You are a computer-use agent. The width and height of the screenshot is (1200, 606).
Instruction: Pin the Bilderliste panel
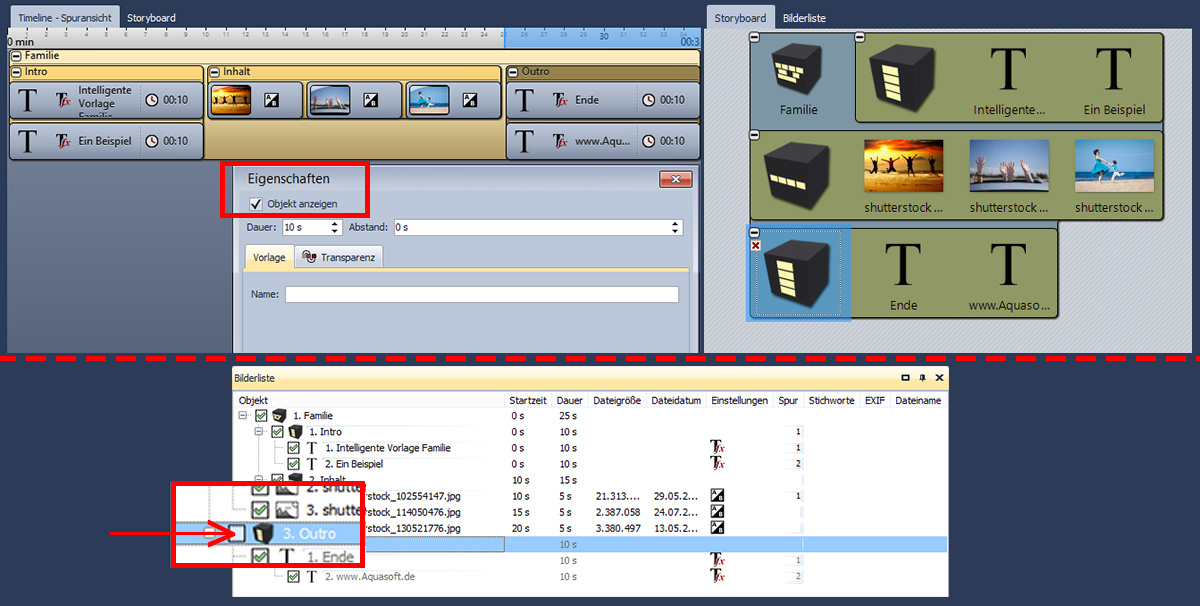click(x=922, y=379)
